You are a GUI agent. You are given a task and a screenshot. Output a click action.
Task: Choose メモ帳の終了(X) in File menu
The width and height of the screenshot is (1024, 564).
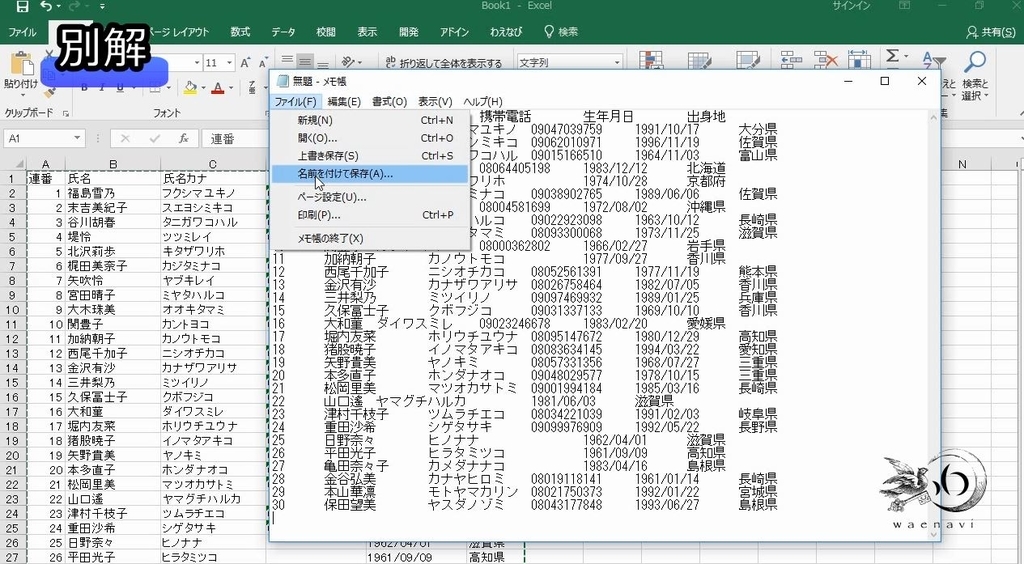pos(370,238)
